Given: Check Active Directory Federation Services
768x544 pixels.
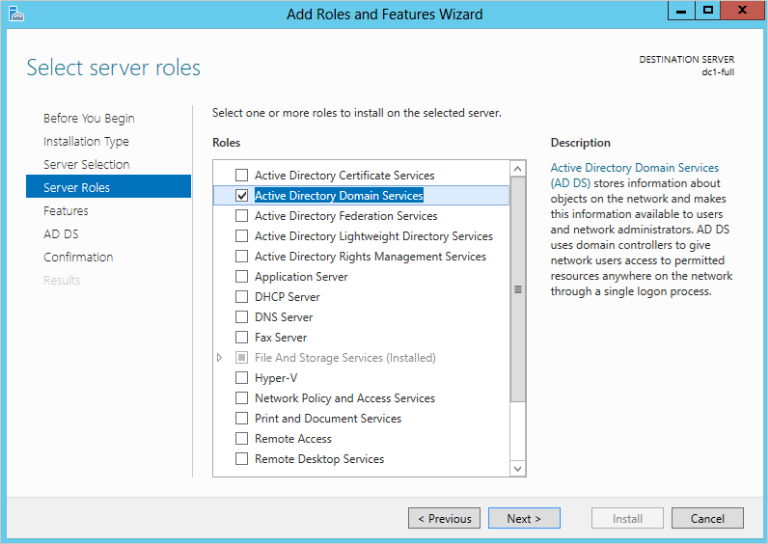Looking at the screenshot, I should (241, 216).
